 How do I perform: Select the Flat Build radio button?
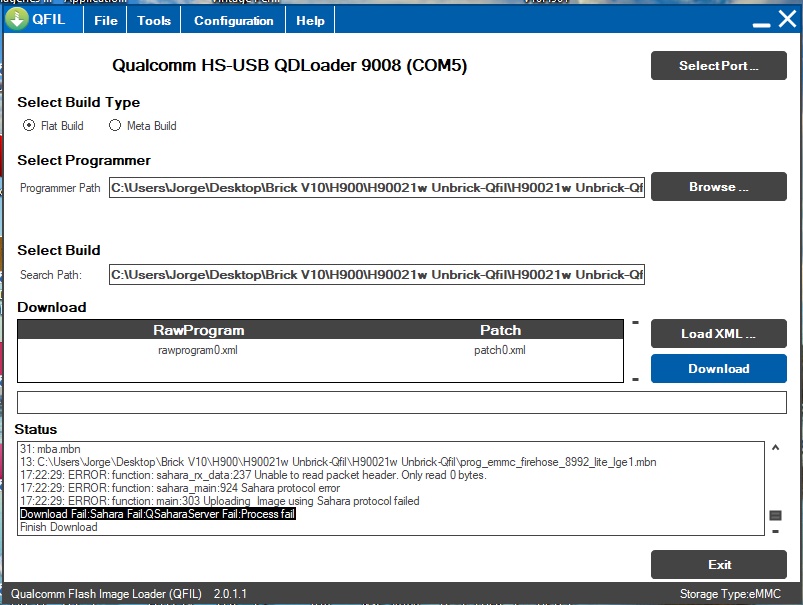29,126
